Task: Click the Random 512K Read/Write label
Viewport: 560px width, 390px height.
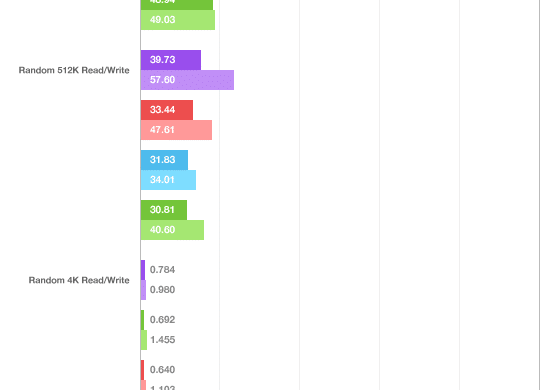Action: point(74,70)
